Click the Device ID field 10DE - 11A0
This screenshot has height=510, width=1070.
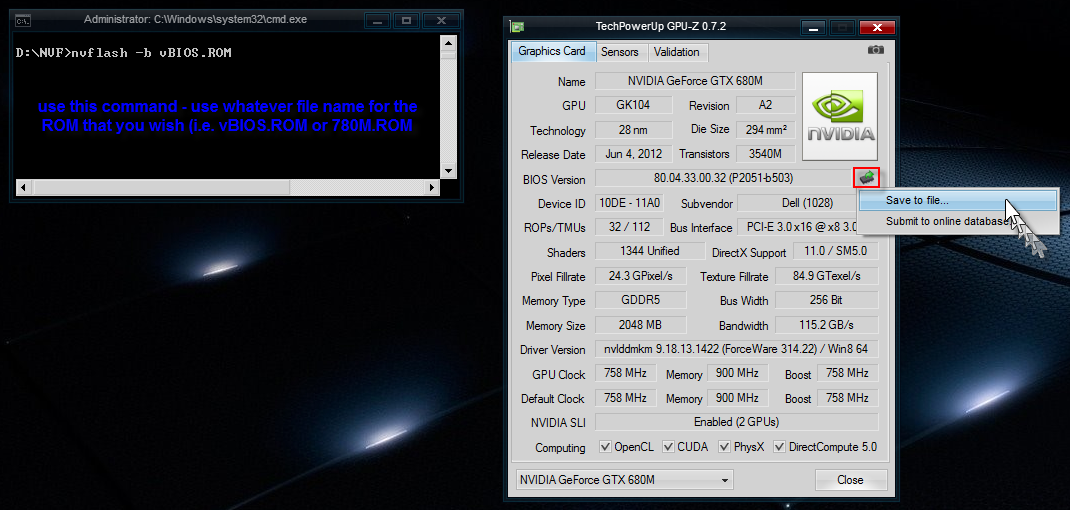[628, 203]
